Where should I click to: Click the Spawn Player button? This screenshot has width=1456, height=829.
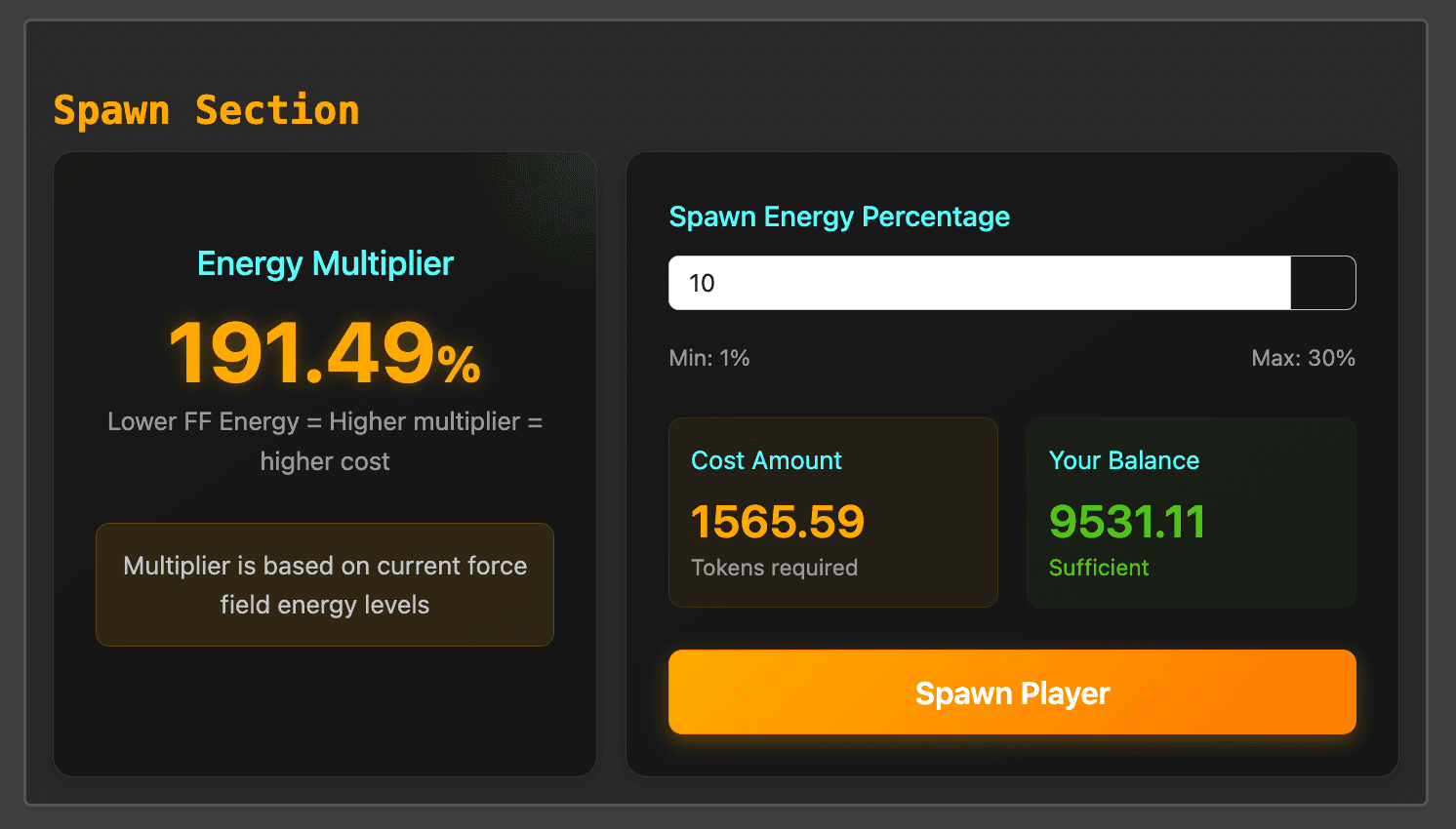coord(1012,692)
